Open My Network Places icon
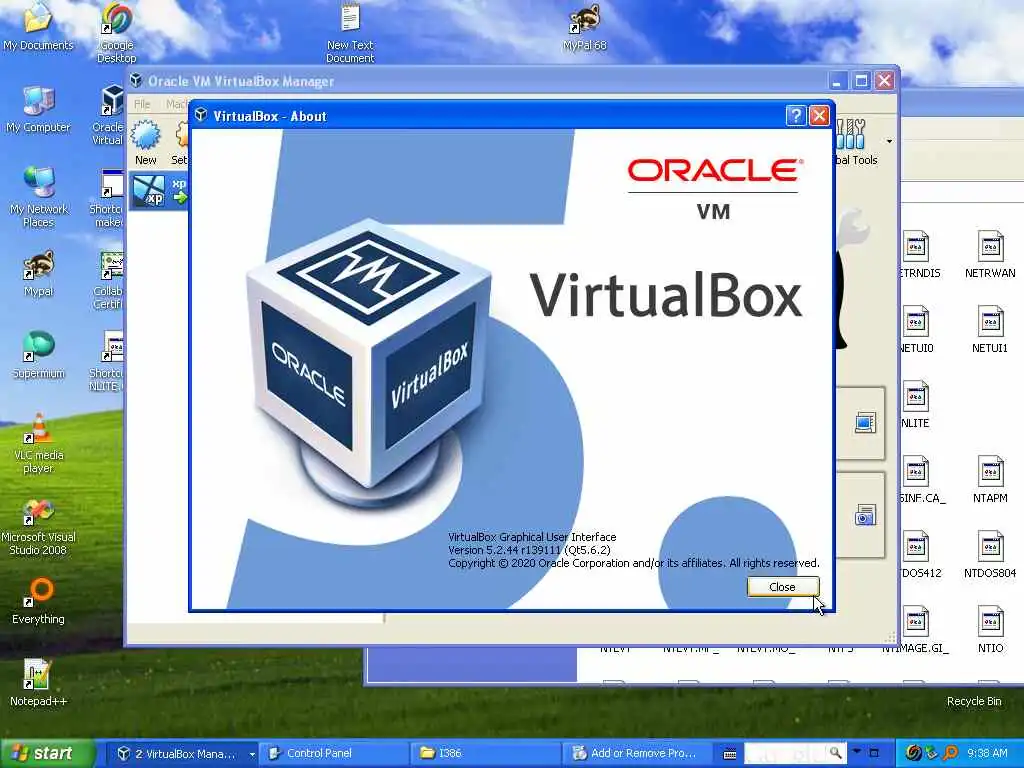This screenshot has width=1024, height=768. 38,197
